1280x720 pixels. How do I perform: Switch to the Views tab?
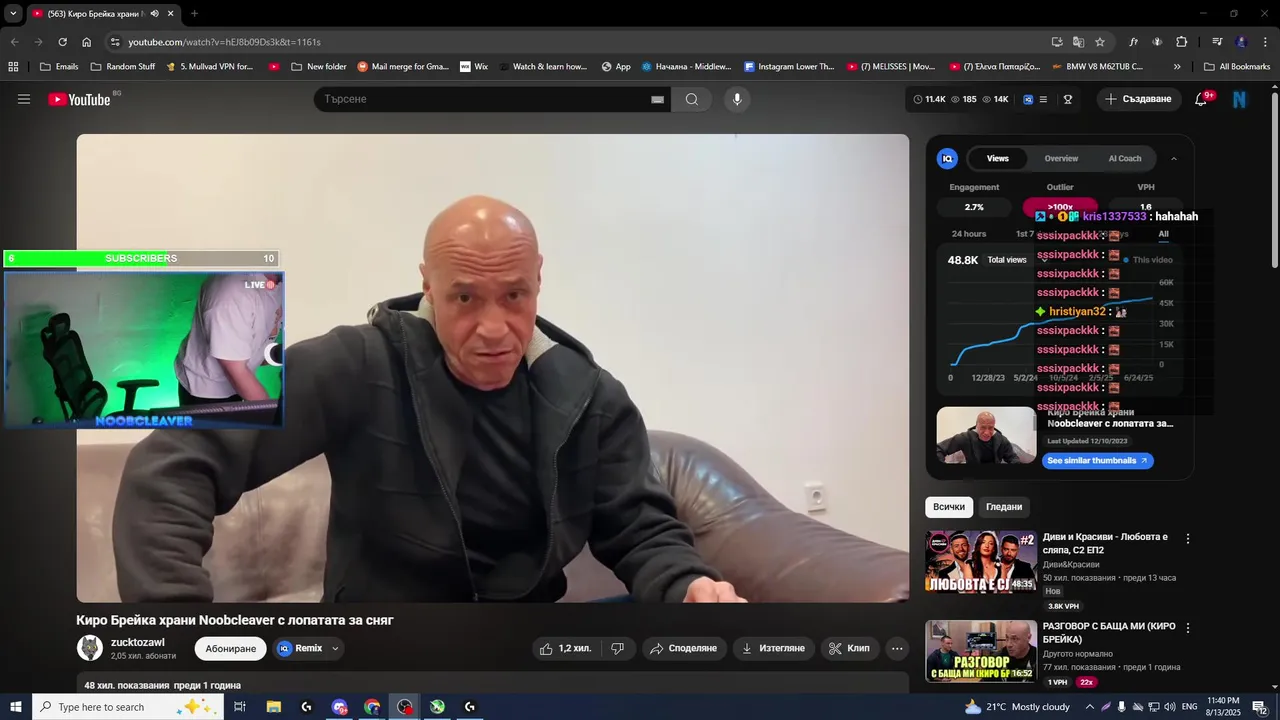click(x=998, y=158)
